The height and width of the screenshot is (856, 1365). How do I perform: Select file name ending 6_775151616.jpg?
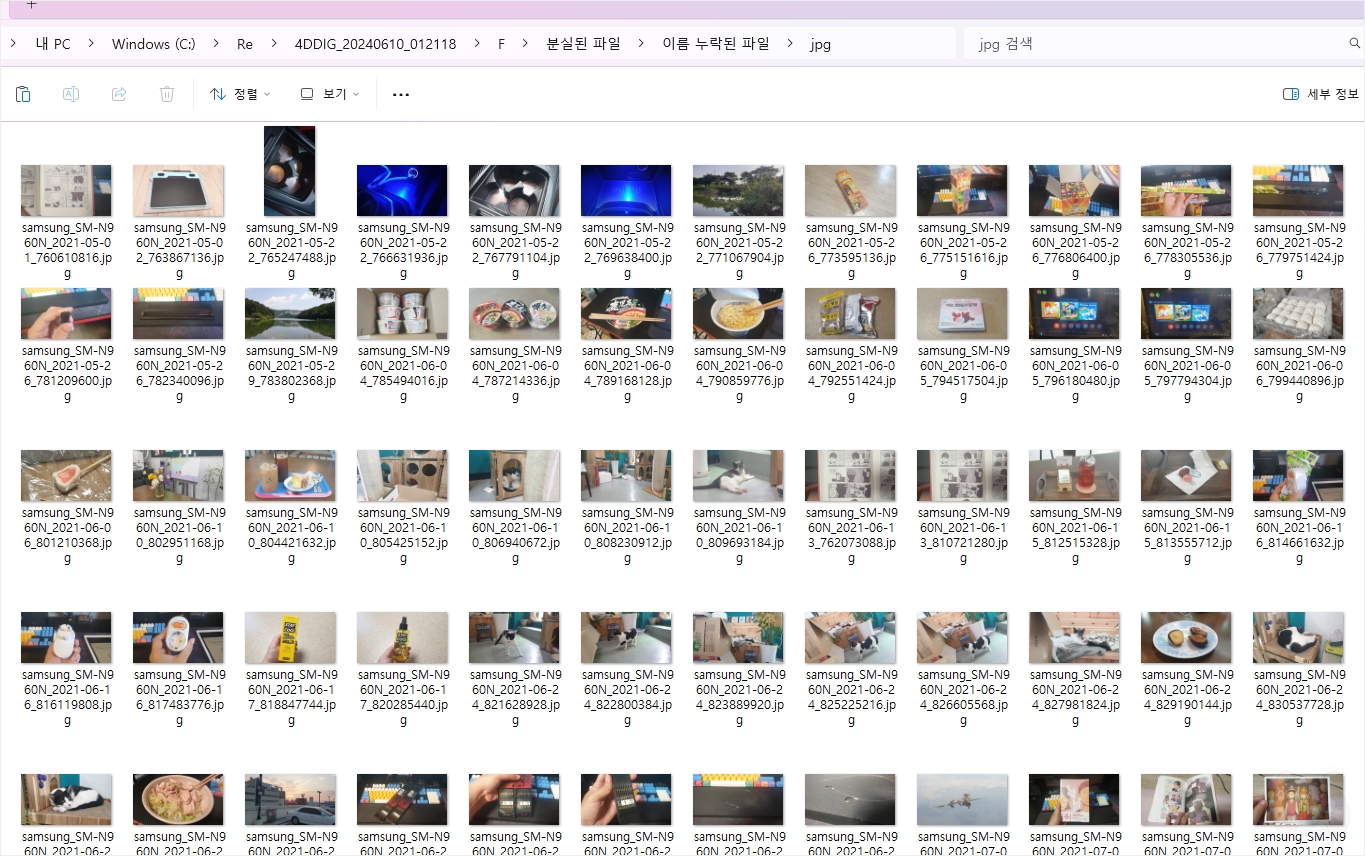coord(963,250)
